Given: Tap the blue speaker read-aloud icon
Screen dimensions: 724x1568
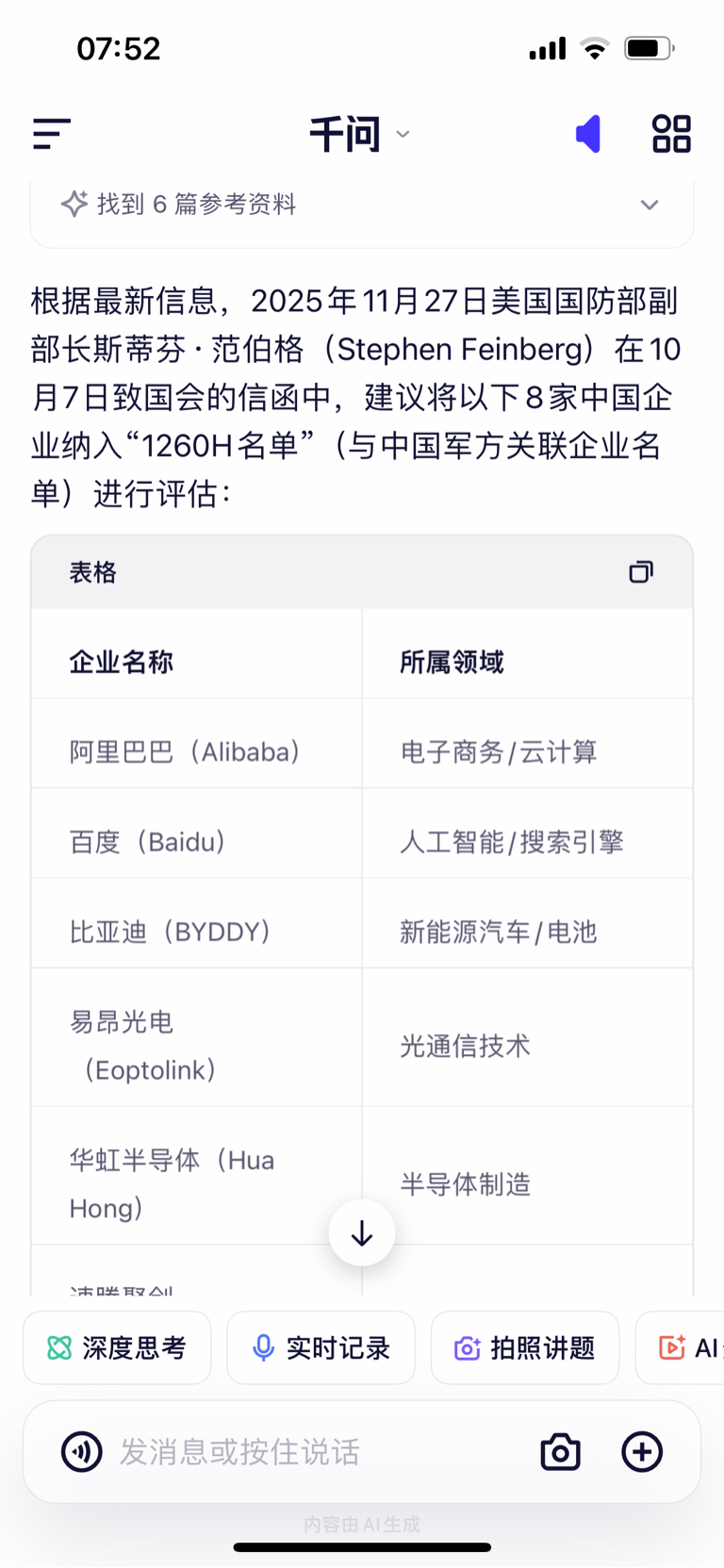Looking at the screenshot, I should (x=588, y=134).
